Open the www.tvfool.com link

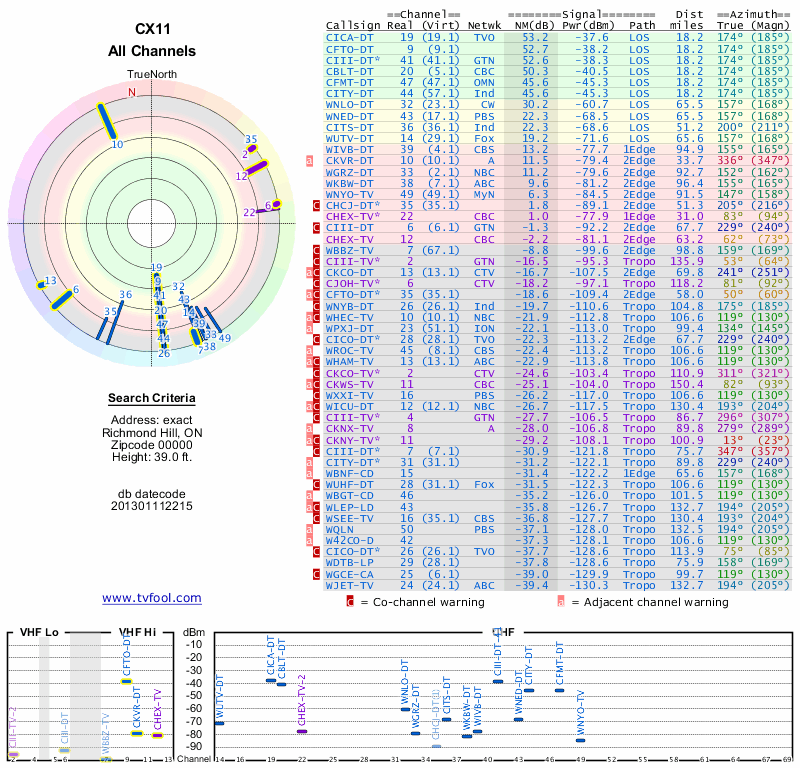(152, 598)
